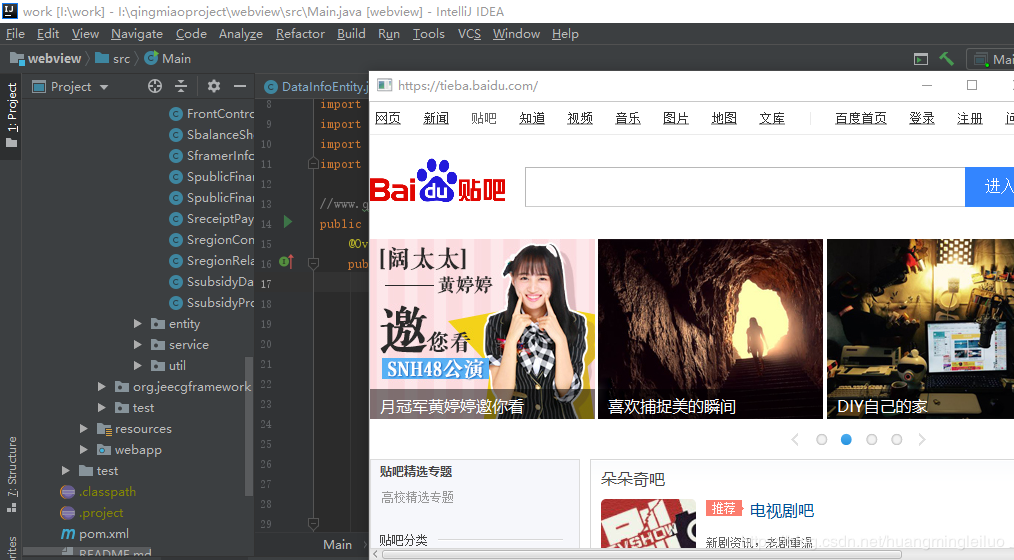
Task: Open the Navigate menu
Action: tap(136, 34)
